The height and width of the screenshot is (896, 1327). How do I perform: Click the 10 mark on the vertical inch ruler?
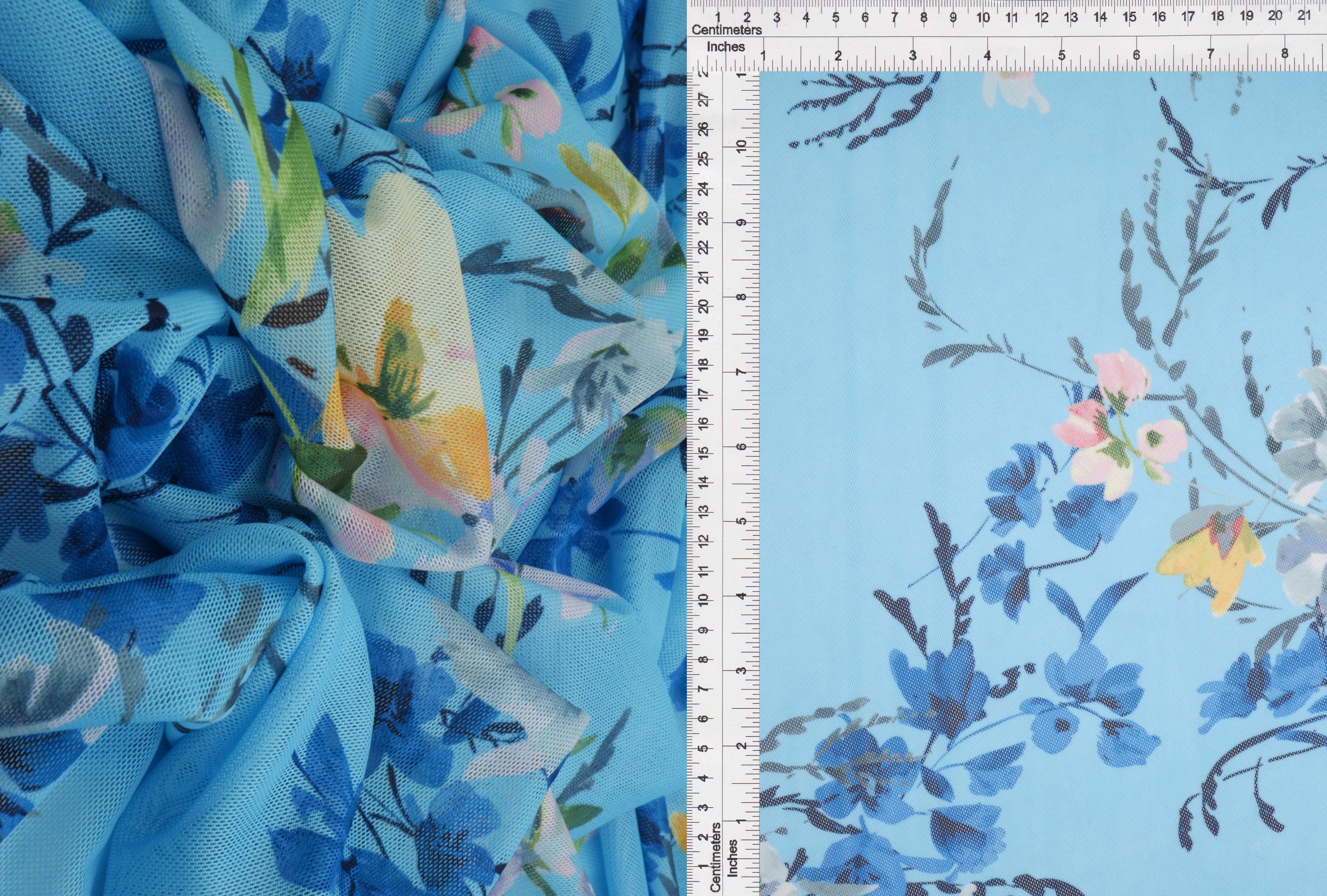(x=741, y=147)
